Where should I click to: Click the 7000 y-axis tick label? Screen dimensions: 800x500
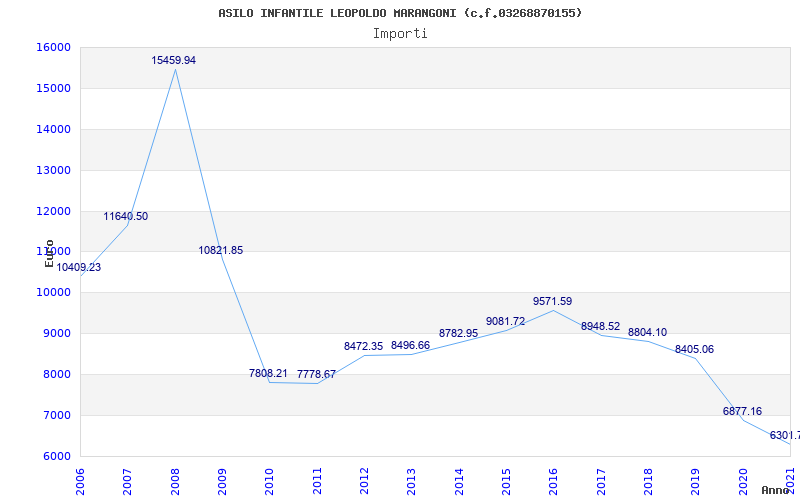56,415
